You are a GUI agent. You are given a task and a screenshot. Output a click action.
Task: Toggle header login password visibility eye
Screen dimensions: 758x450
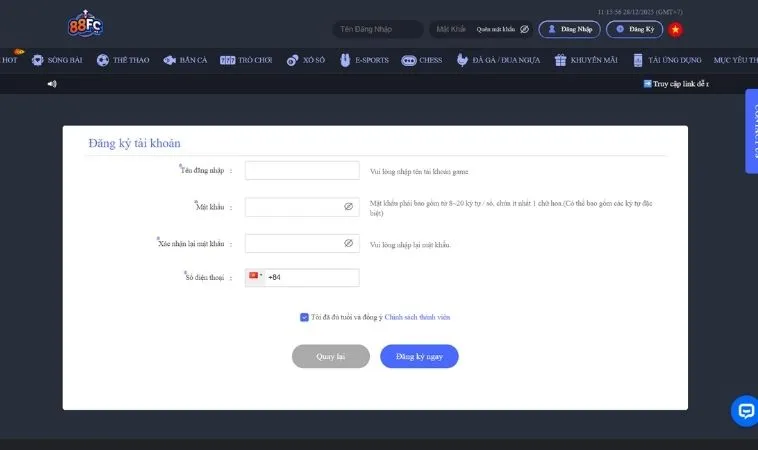tap(525, 29)
